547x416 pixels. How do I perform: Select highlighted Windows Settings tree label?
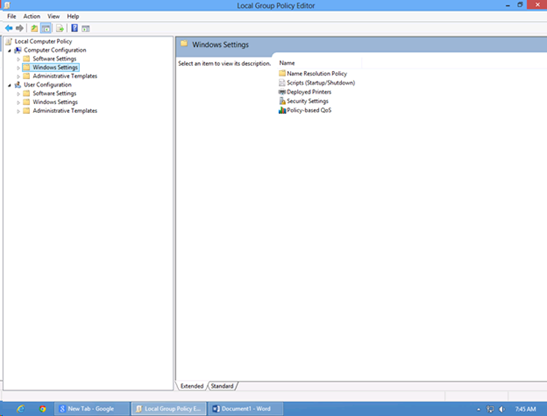(x=55, y=67)
